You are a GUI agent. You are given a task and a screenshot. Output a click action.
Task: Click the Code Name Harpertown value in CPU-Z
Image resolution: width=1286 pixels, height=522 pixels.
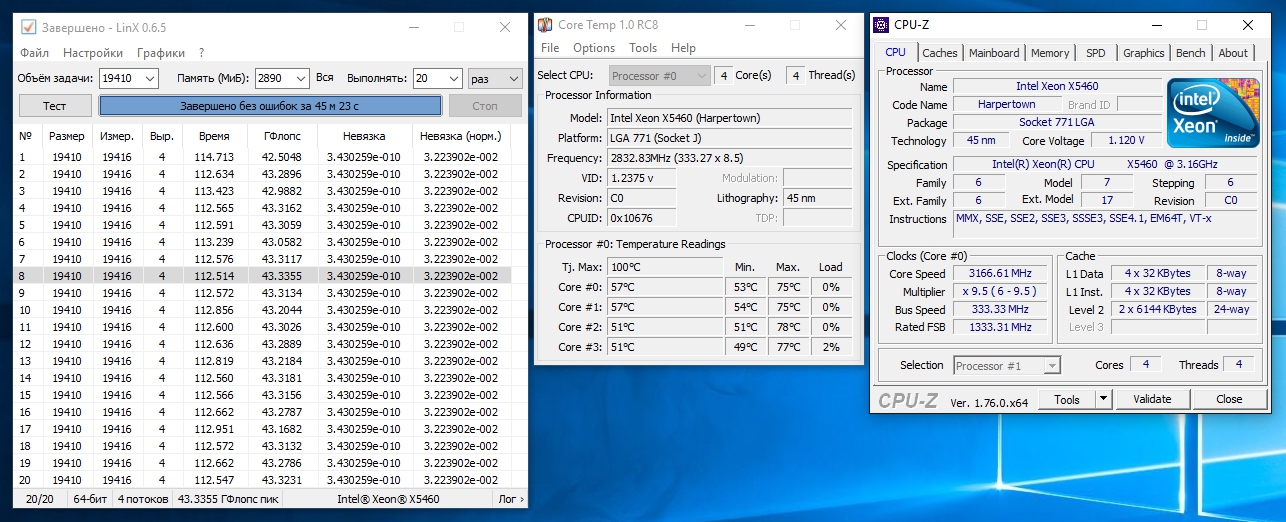(1007, 104)
